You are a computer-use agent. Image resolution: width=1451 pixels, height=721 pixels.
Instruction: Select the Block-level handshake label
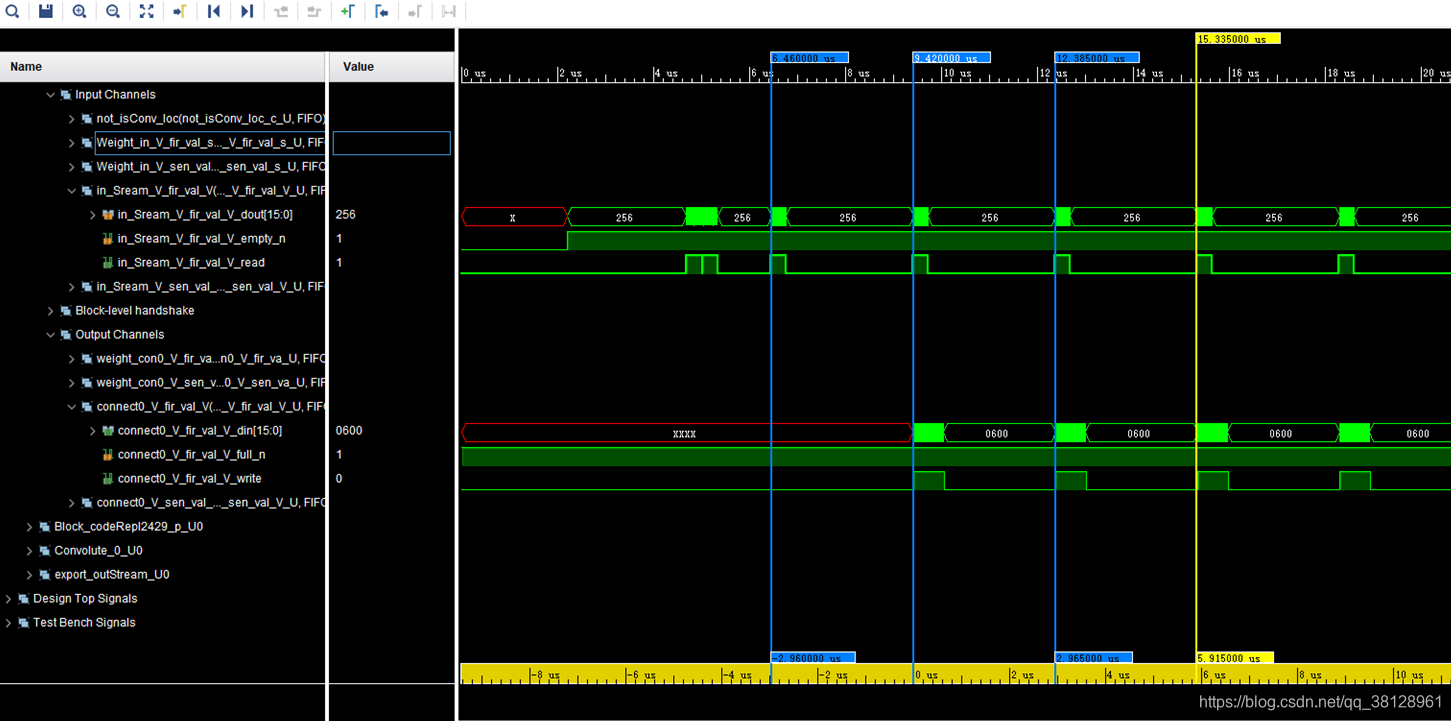[x=135, y=311]
